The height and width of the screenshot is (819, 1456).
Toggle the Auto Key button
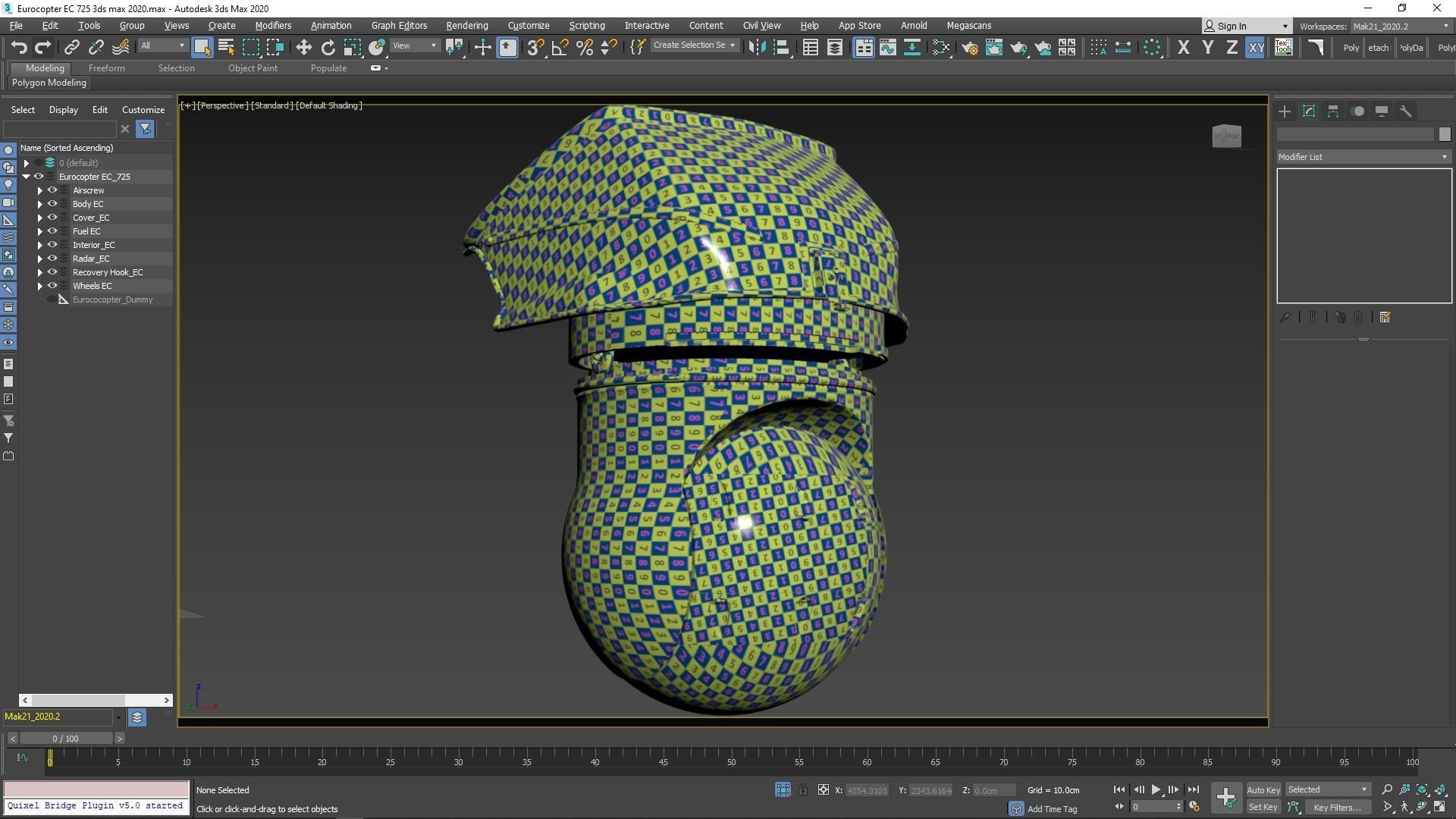(1263, 789)
